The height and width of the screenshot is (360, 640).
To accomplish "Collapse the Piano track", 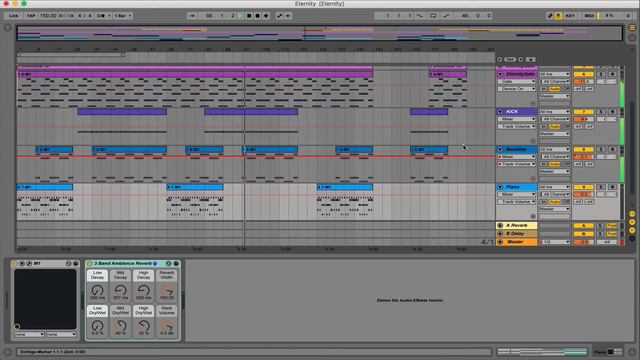I will [x=500, y=187].
